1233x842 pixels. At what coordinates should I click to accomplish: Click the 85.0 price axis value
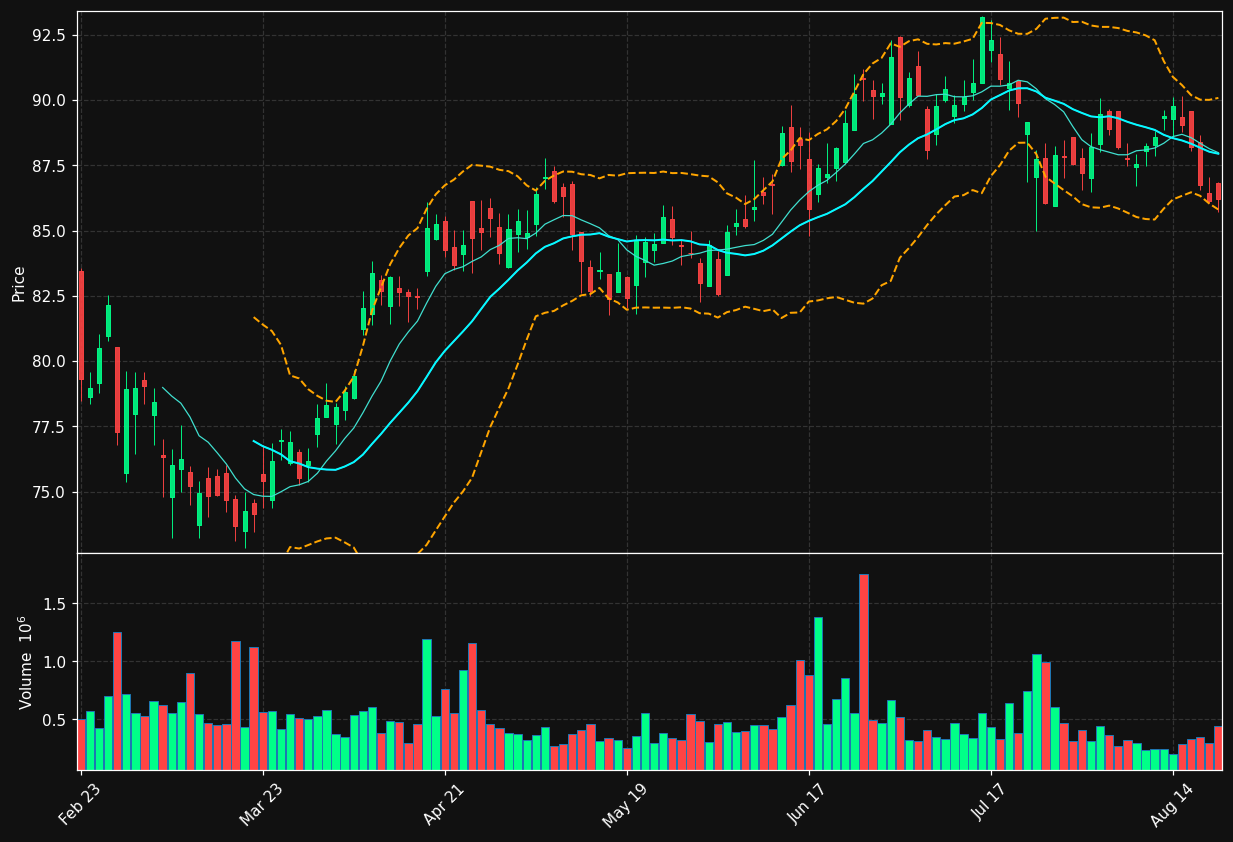click(50, 231)
